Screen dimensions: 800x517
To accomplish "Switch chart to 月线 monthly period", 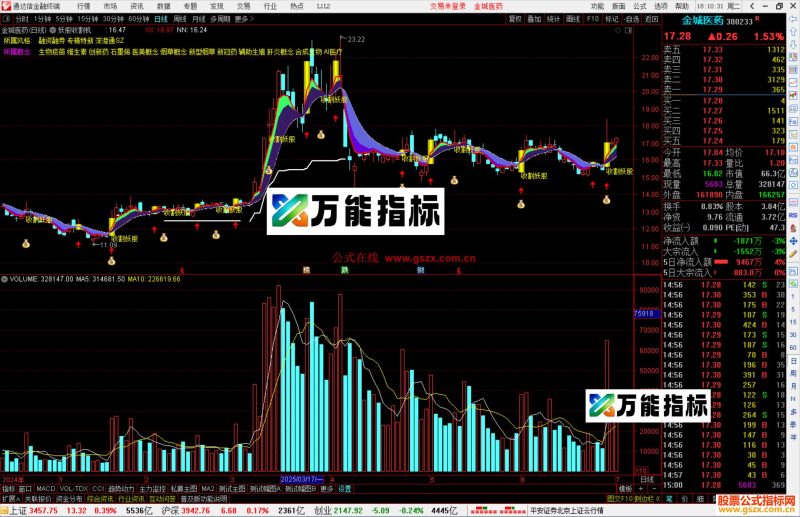I will [x=199, y=19].
